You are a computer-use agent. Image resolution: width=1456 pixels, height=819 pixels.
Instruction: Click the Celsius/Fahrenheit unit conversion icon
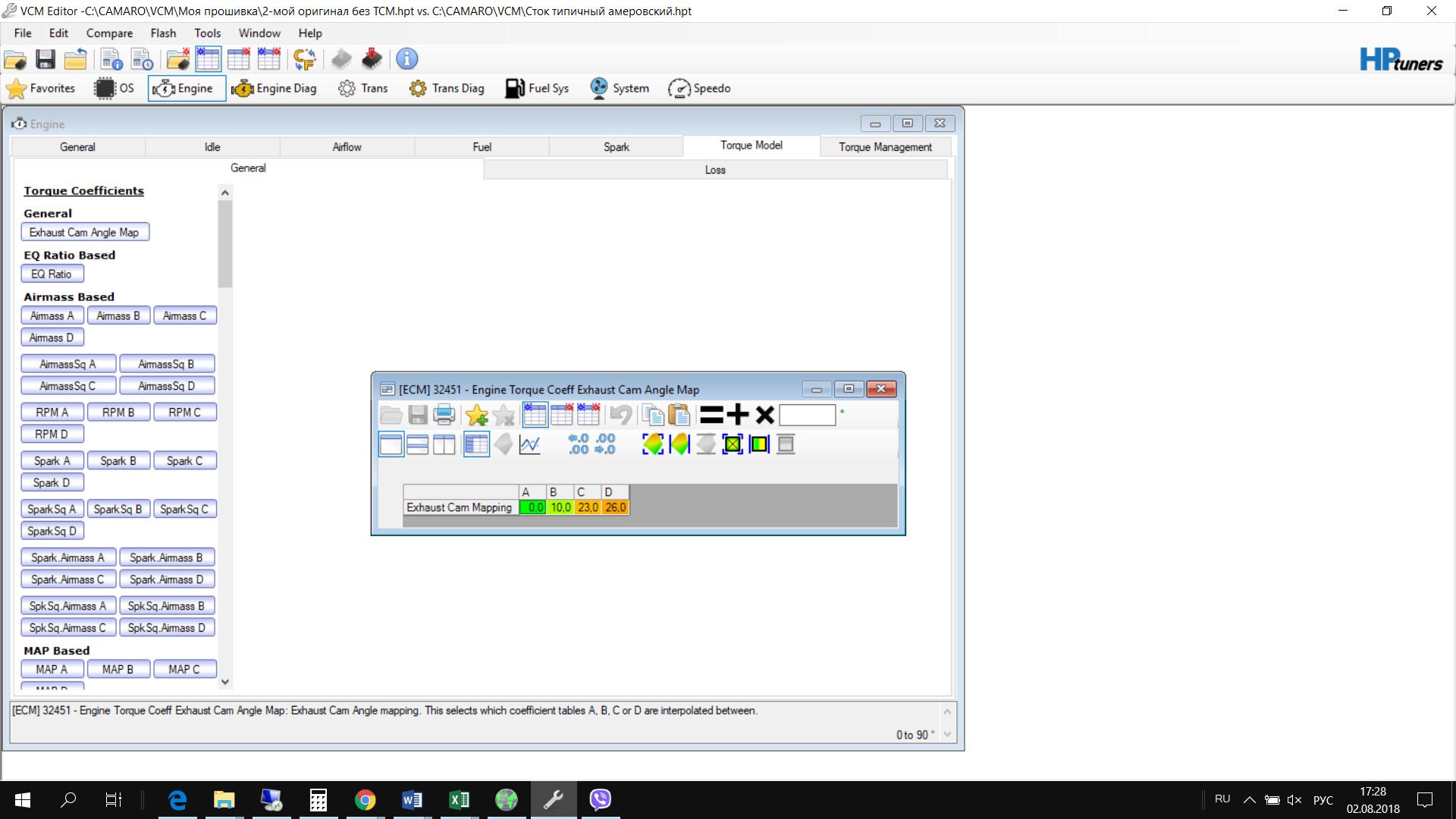[x=304, y=59]
